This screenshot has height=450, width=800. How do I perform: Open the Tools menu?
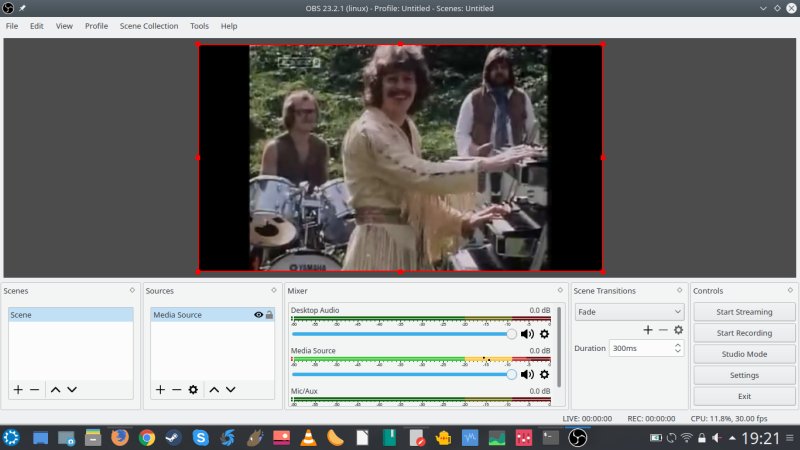point(199,26)
